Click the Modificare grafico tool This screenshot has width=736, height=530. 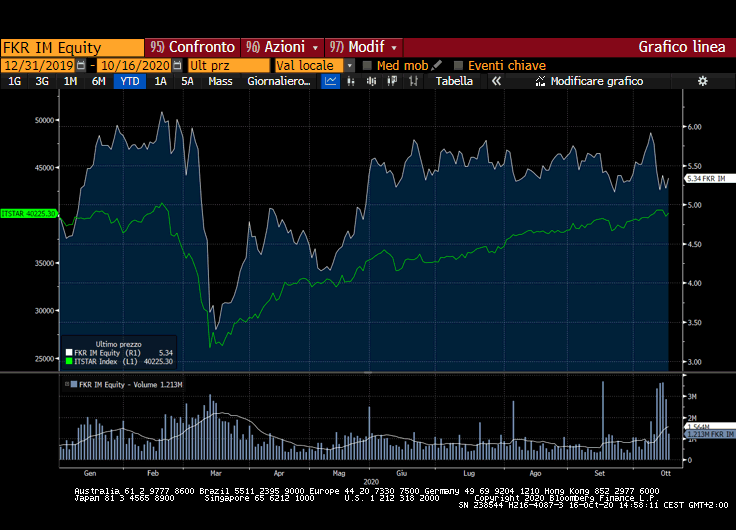pyautogui.click(x=588, y=81)
